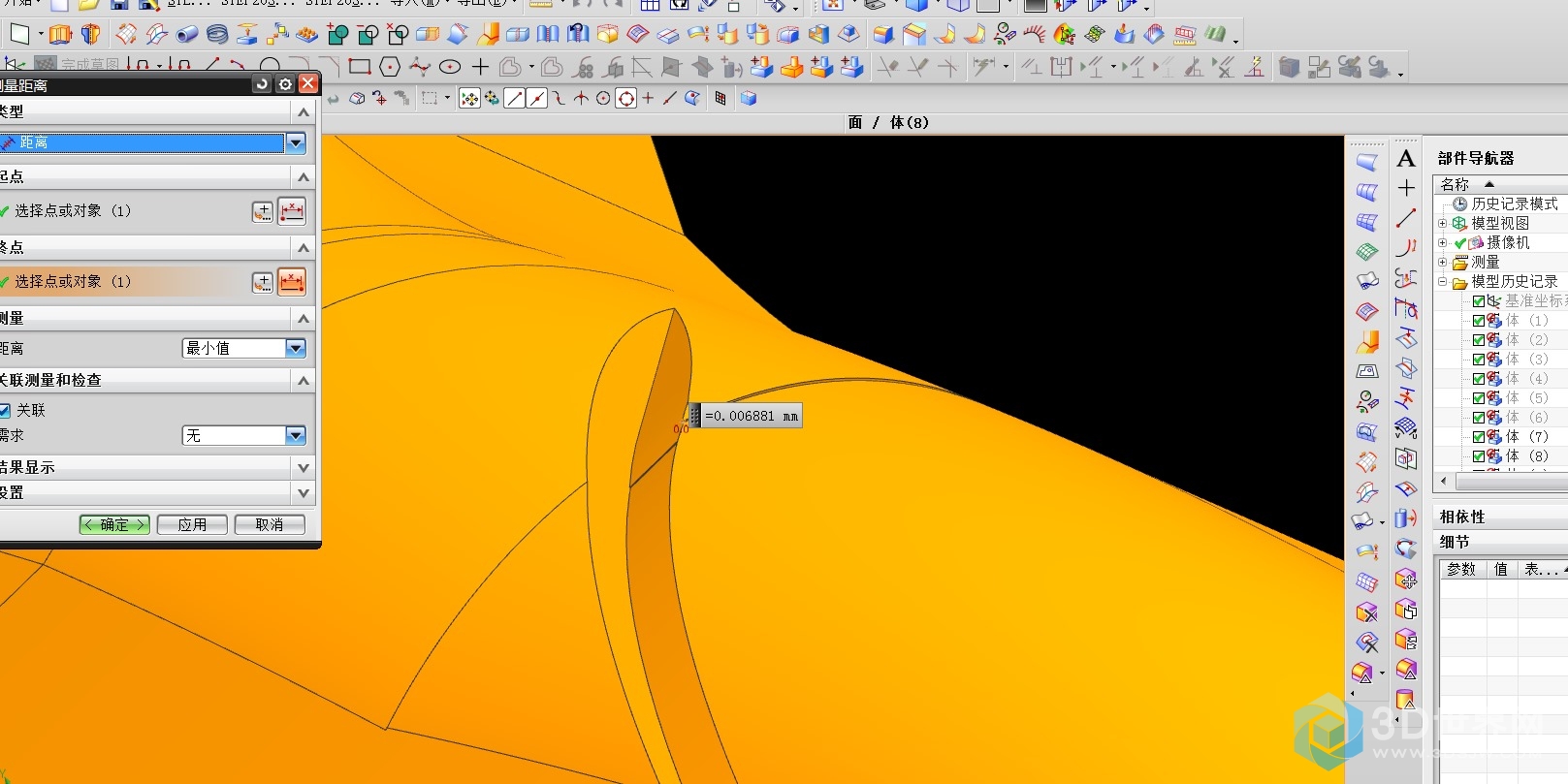1568x784 pixels.
Task: Select the rectangle sketch tool
Action: point(360,67)
